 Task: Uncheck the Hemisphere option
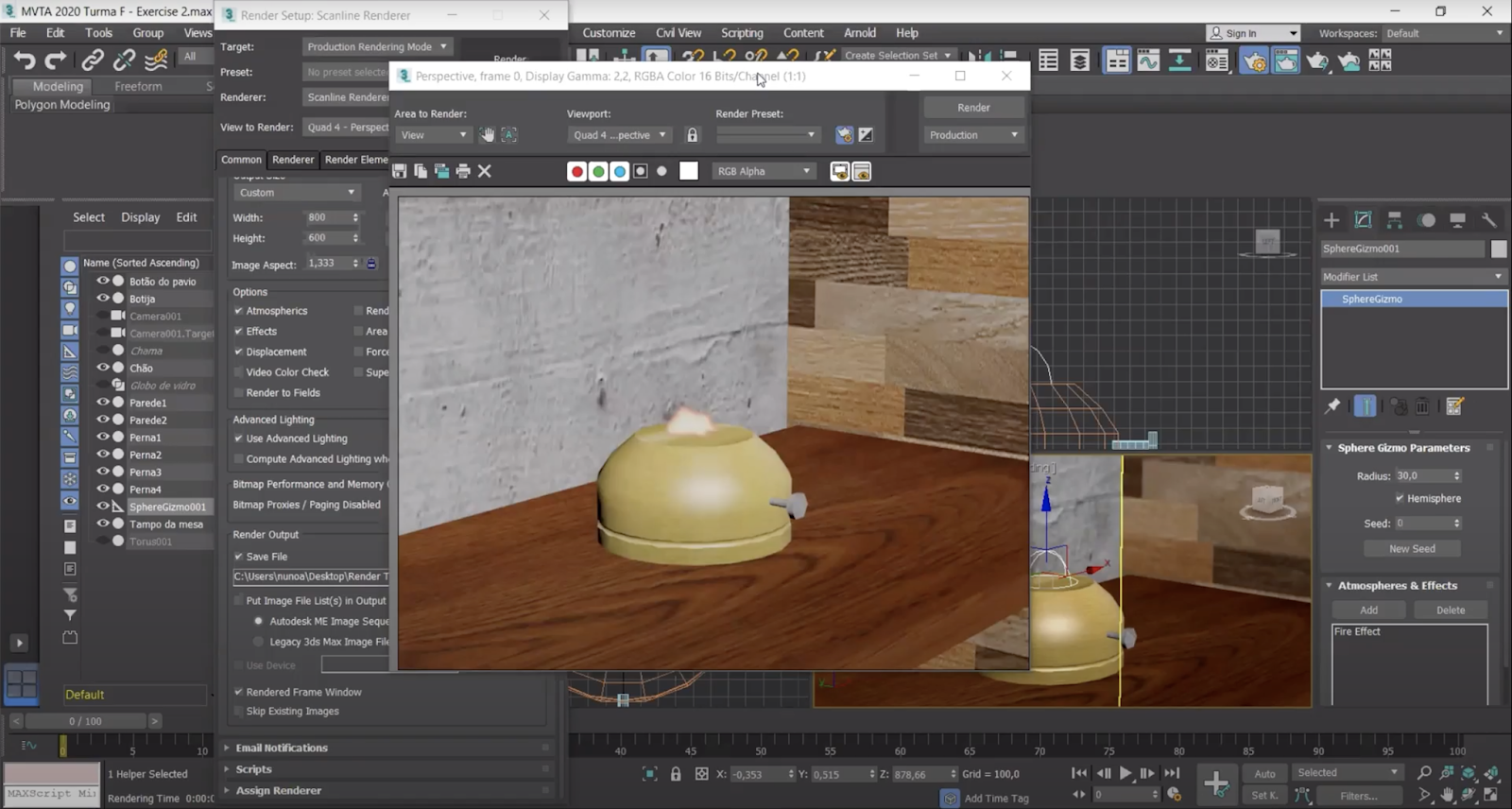coord(1400,498)
